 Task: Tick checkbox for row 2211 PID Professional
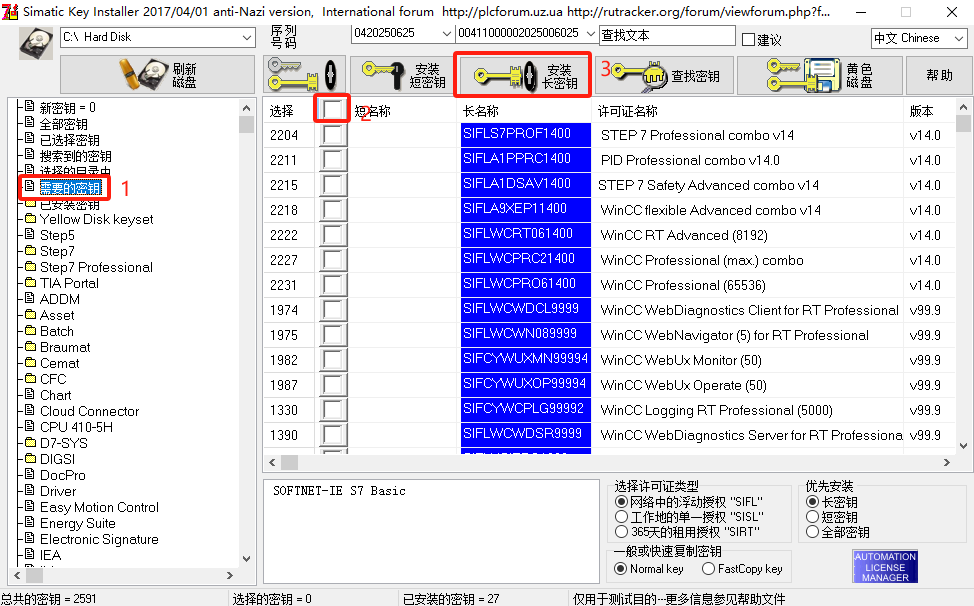pyautogui.click(x=333, y=160)
